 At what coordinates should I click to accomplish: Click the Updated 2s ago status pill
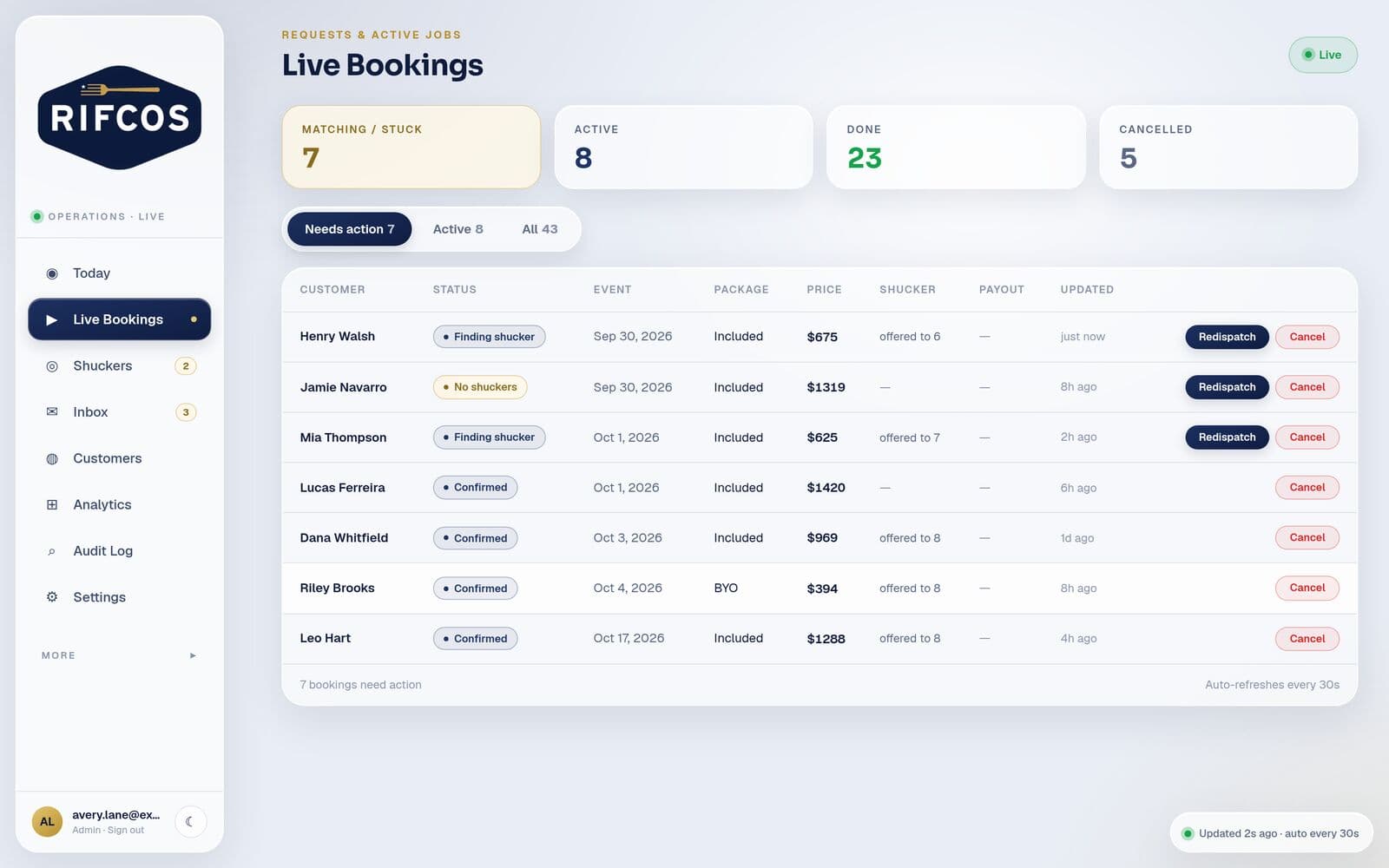pos(1271,833)
